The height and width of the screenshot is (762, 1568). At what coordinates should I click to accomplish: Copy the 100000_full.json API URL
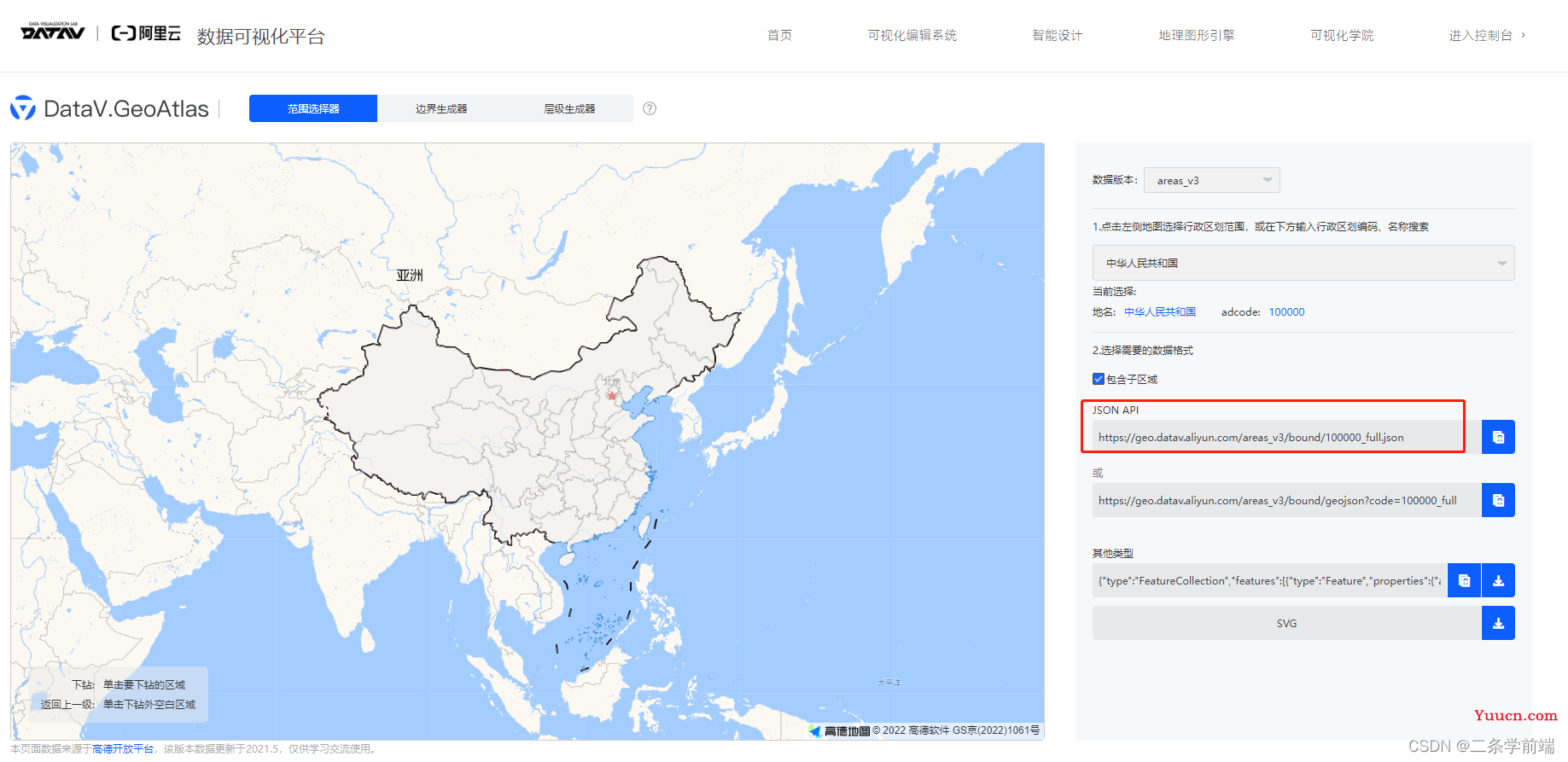pos(1498,437)
